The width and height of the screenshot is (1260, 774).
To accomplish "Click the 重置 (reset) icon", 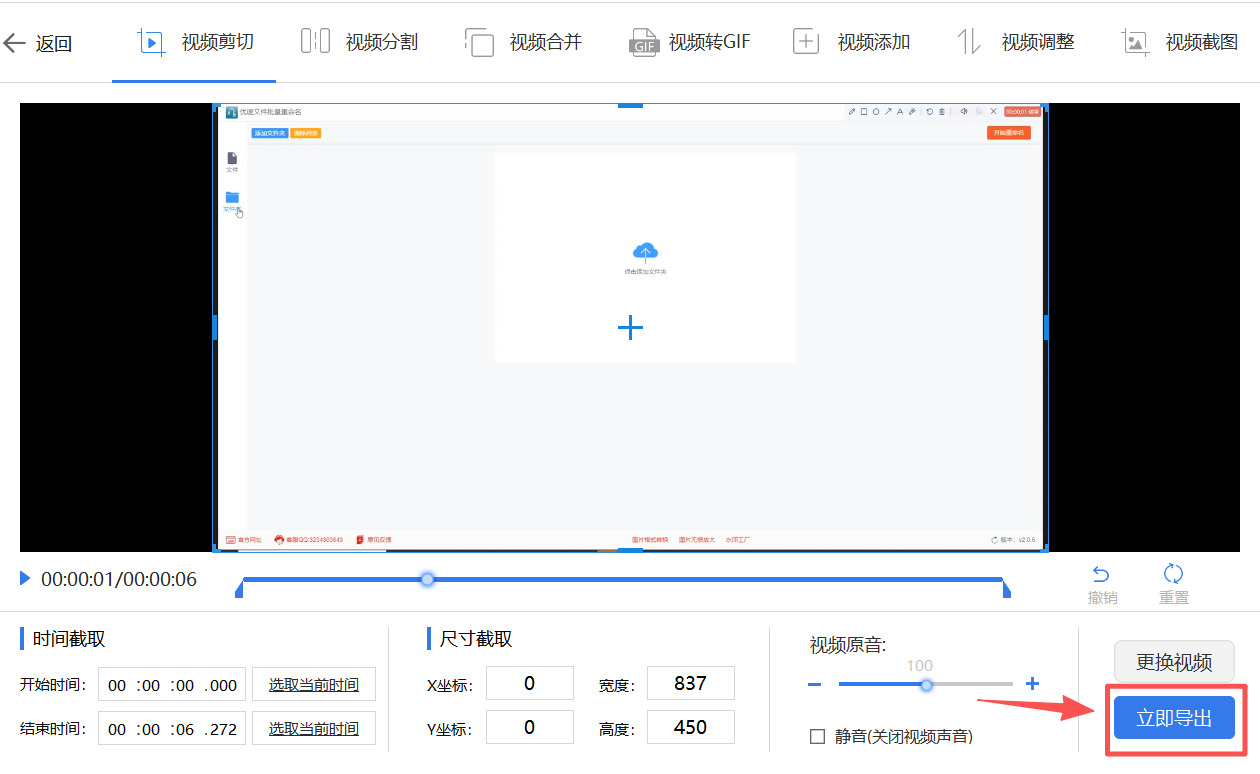I will pyautogui.click(x=1172, y=572).
